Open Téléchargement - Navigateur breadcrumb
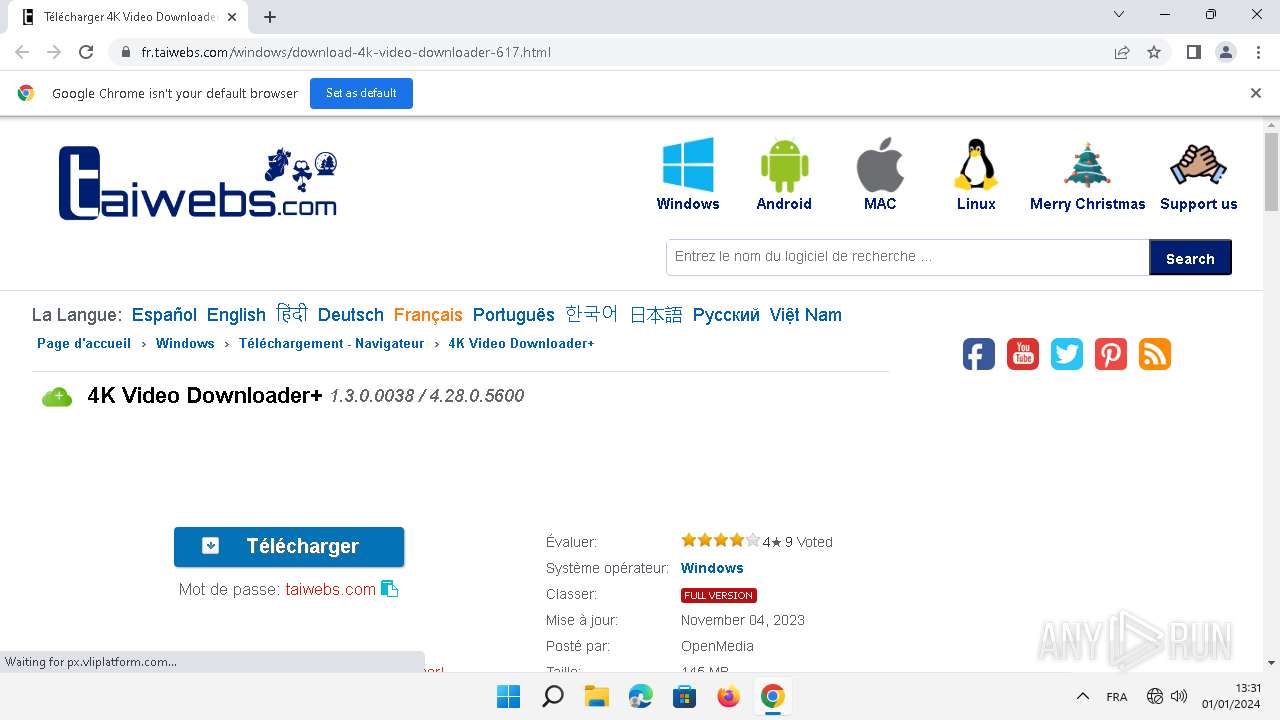 pos(332,343)
